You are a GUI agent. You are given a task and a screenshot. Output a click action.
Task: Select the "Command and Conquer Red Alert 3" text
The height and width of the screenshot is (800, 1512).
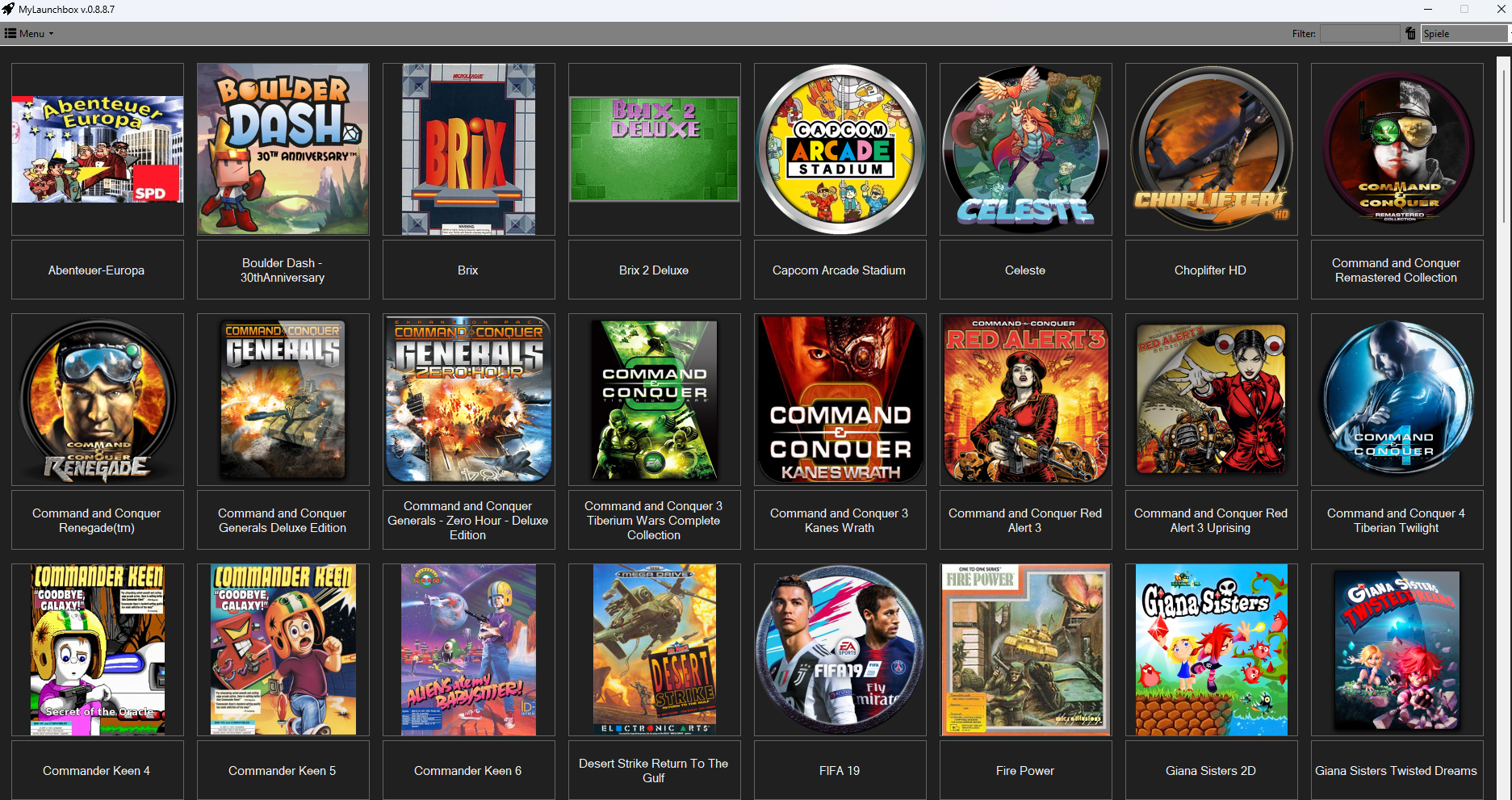point(1025,521)
